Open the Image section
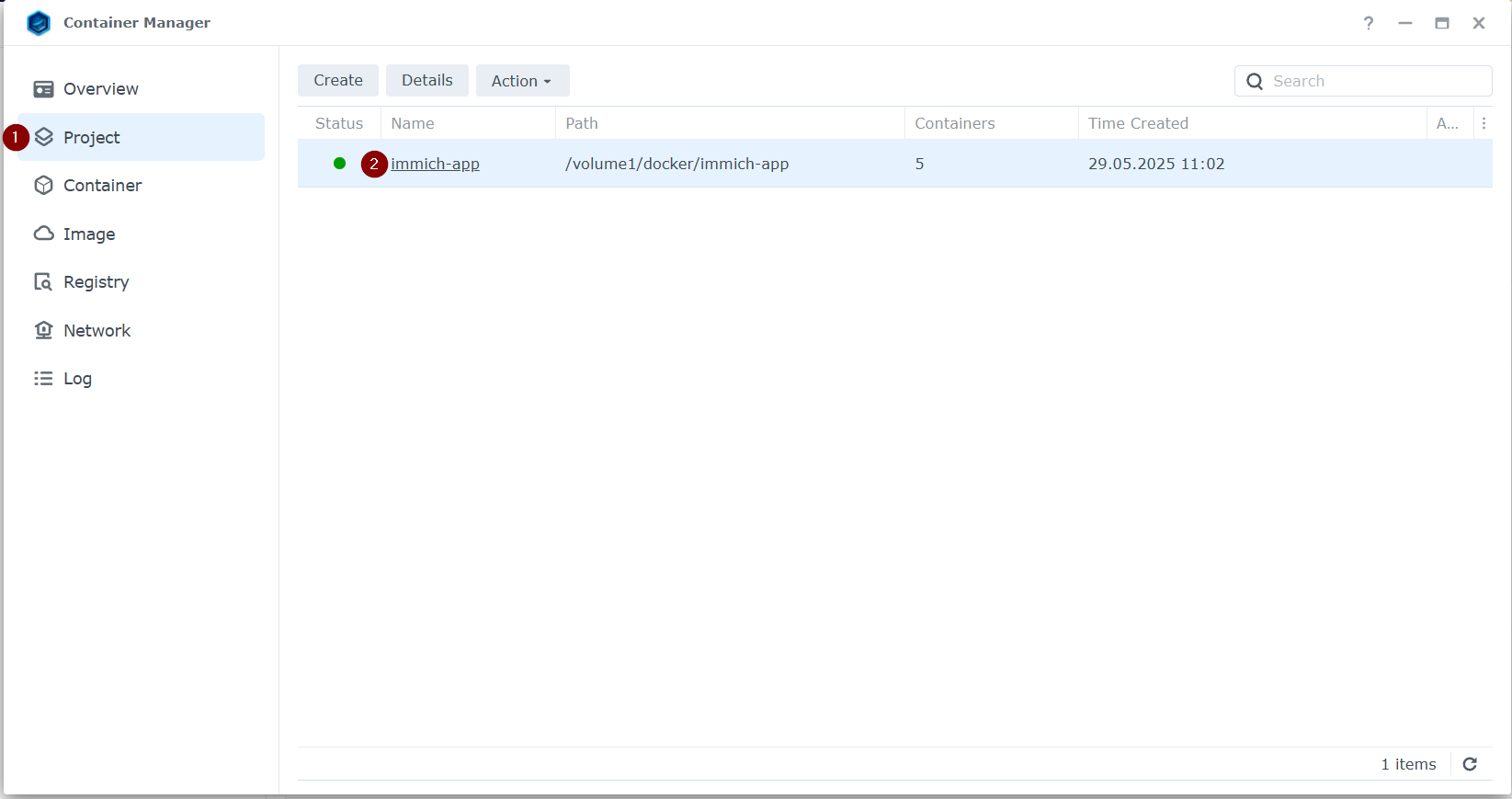The image size is (1512, 799). point(142,234)
